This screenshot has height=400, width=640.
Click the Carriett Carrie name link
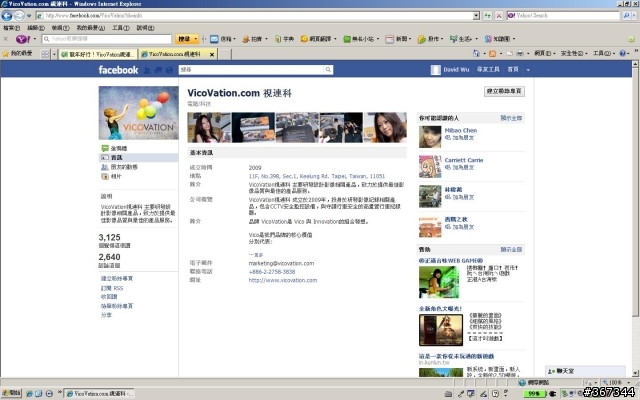[464, 160]
